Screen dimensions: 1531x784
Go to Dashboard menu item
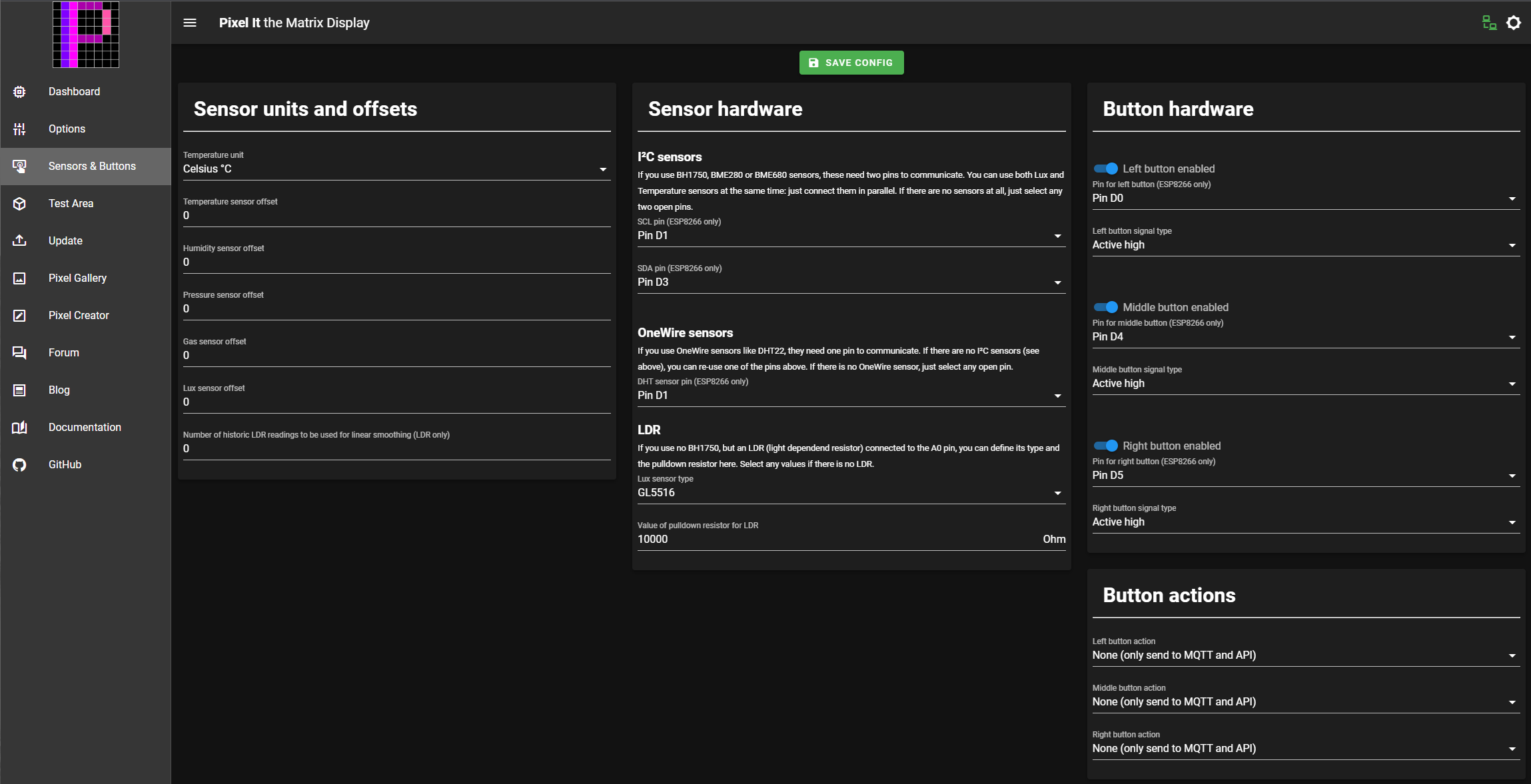tap(85, 92)
